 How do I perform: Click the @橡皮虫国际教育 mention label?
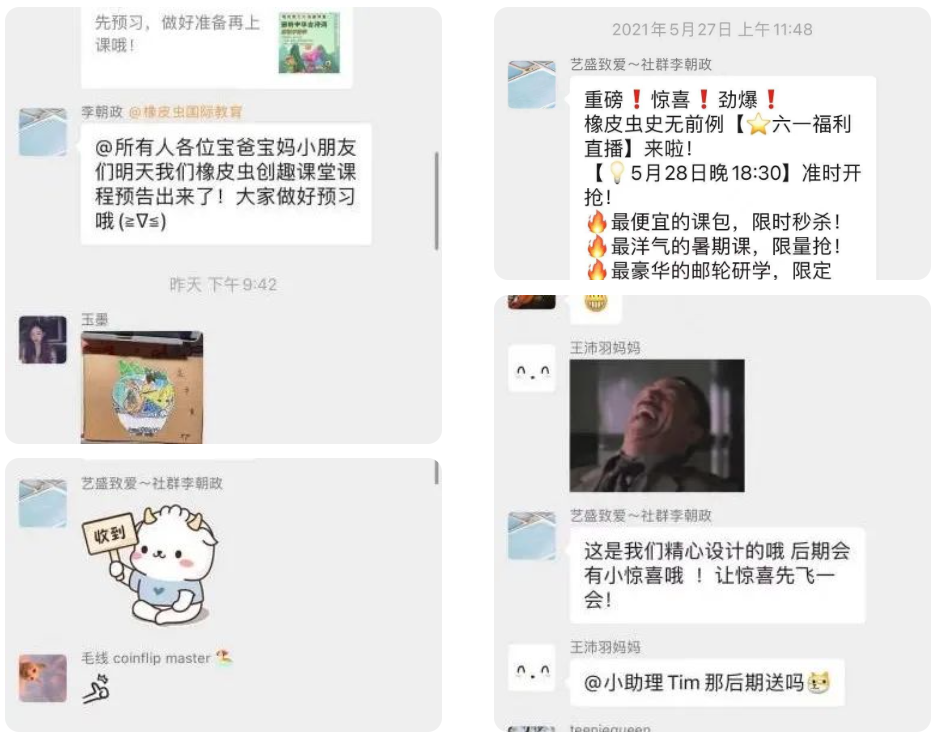click(185, 112)
